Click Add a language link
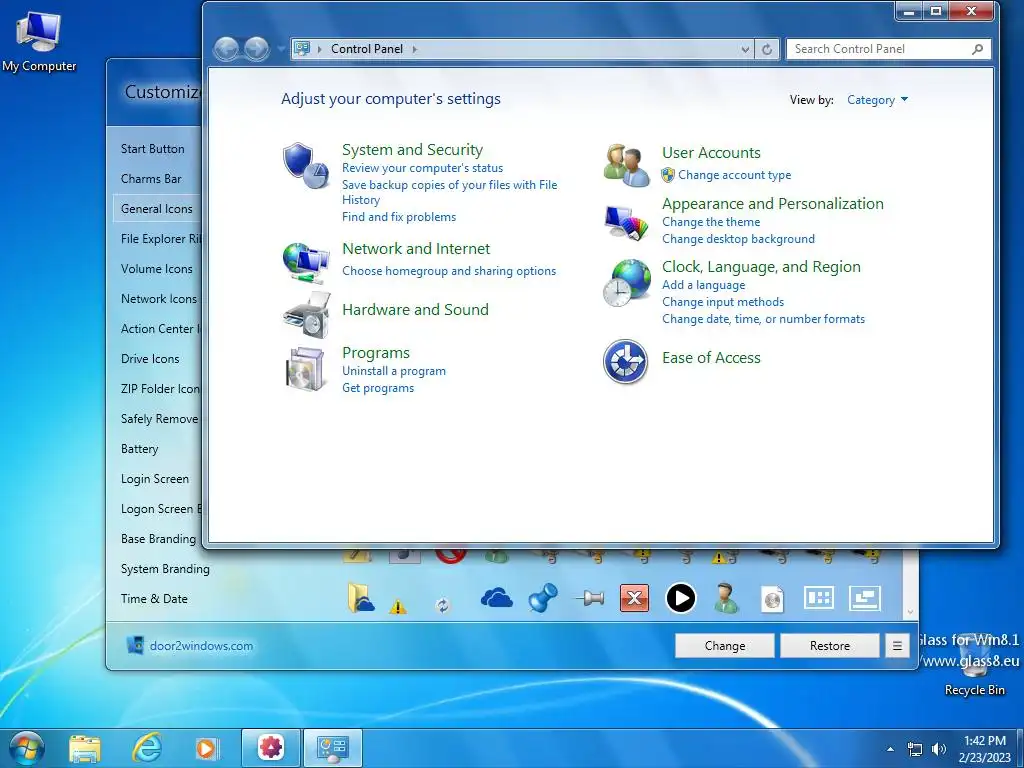The height and width of the screenshot is (768, 1024). pos(703,285)
